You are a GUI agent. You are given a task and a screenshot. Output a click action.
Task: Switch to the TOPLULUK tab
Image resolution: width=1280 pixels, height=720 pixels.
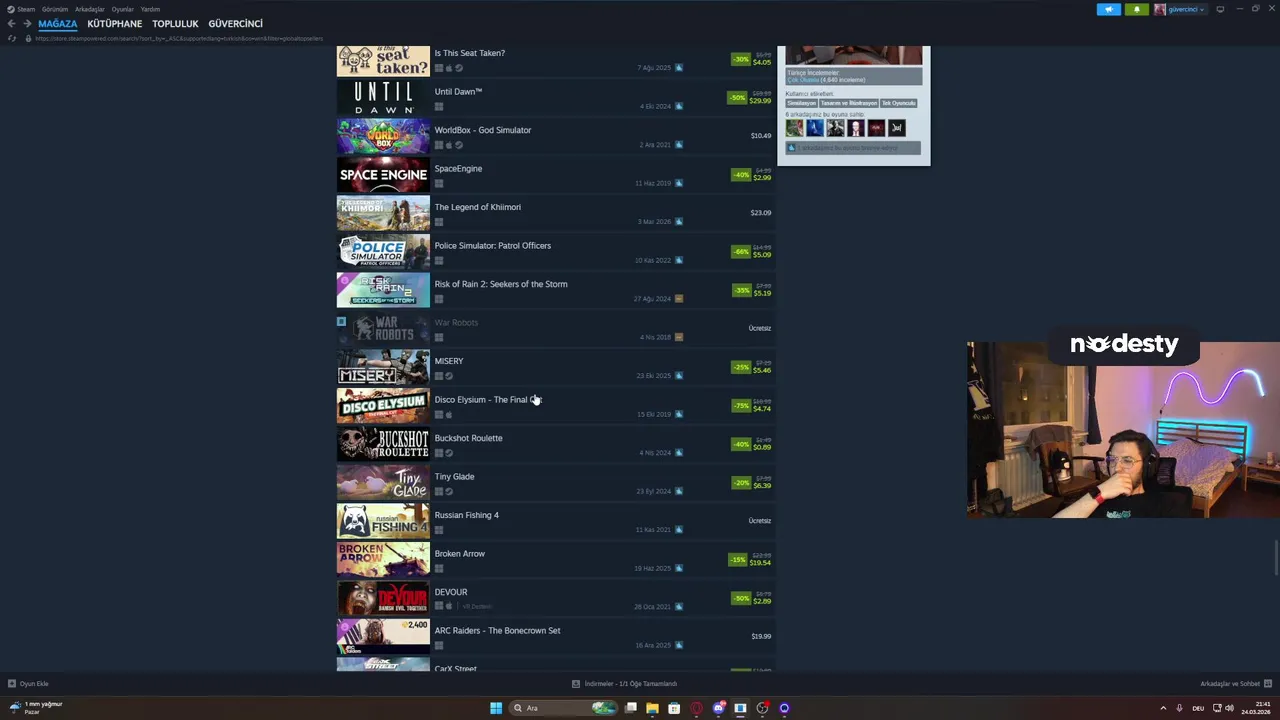point(175,24)
